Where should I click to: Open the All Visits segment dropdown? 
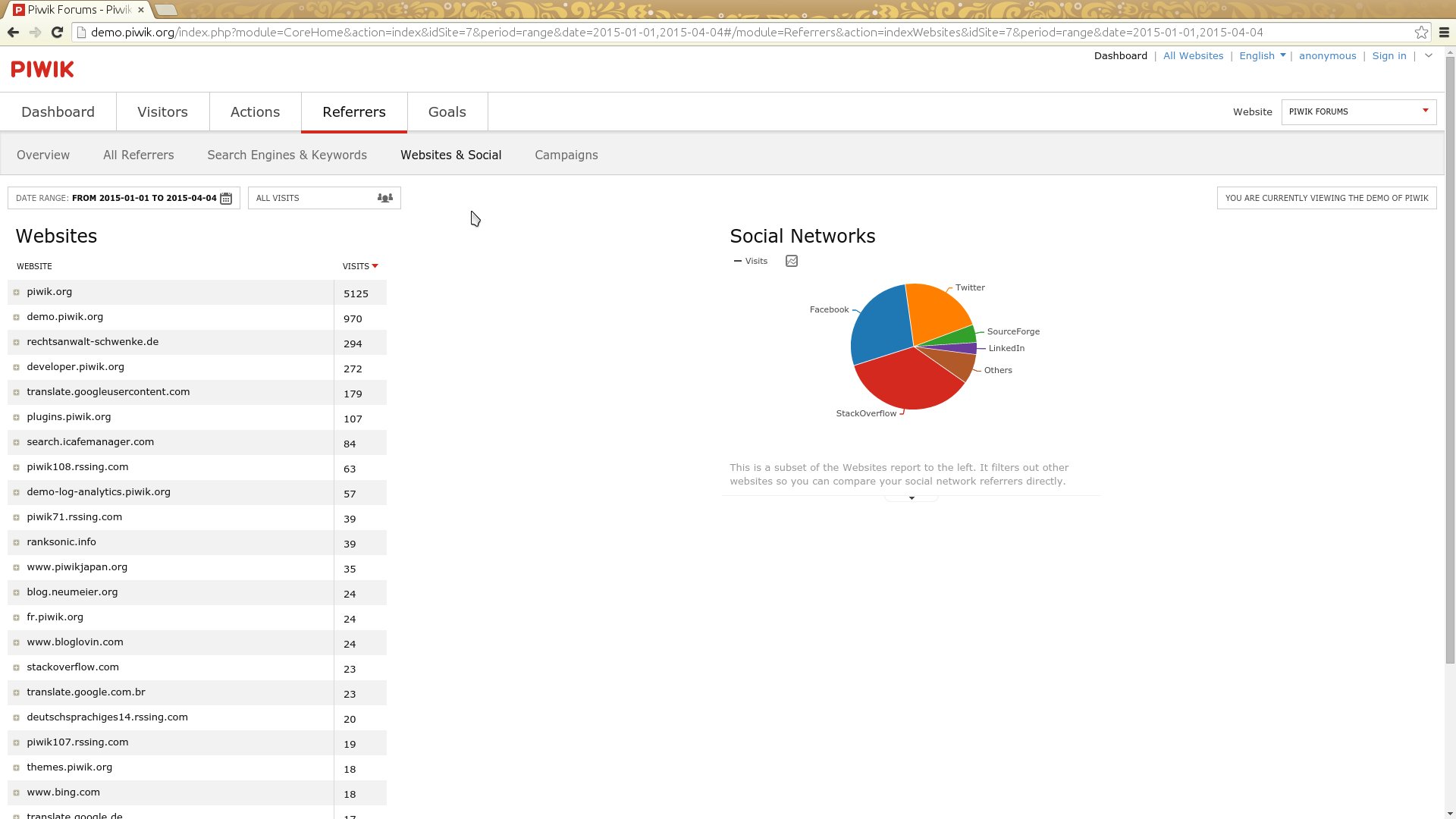click(x=324, y=198)
